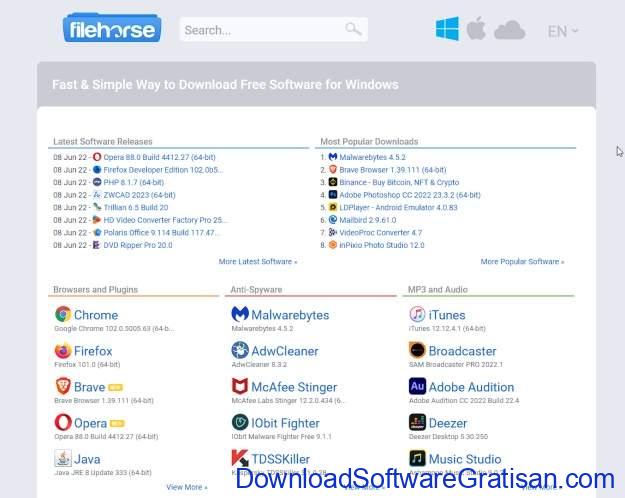Click the TDSSKiller Kaspersky icon
This screenshot has height=498, width=625.
click(x=240, y=458)
